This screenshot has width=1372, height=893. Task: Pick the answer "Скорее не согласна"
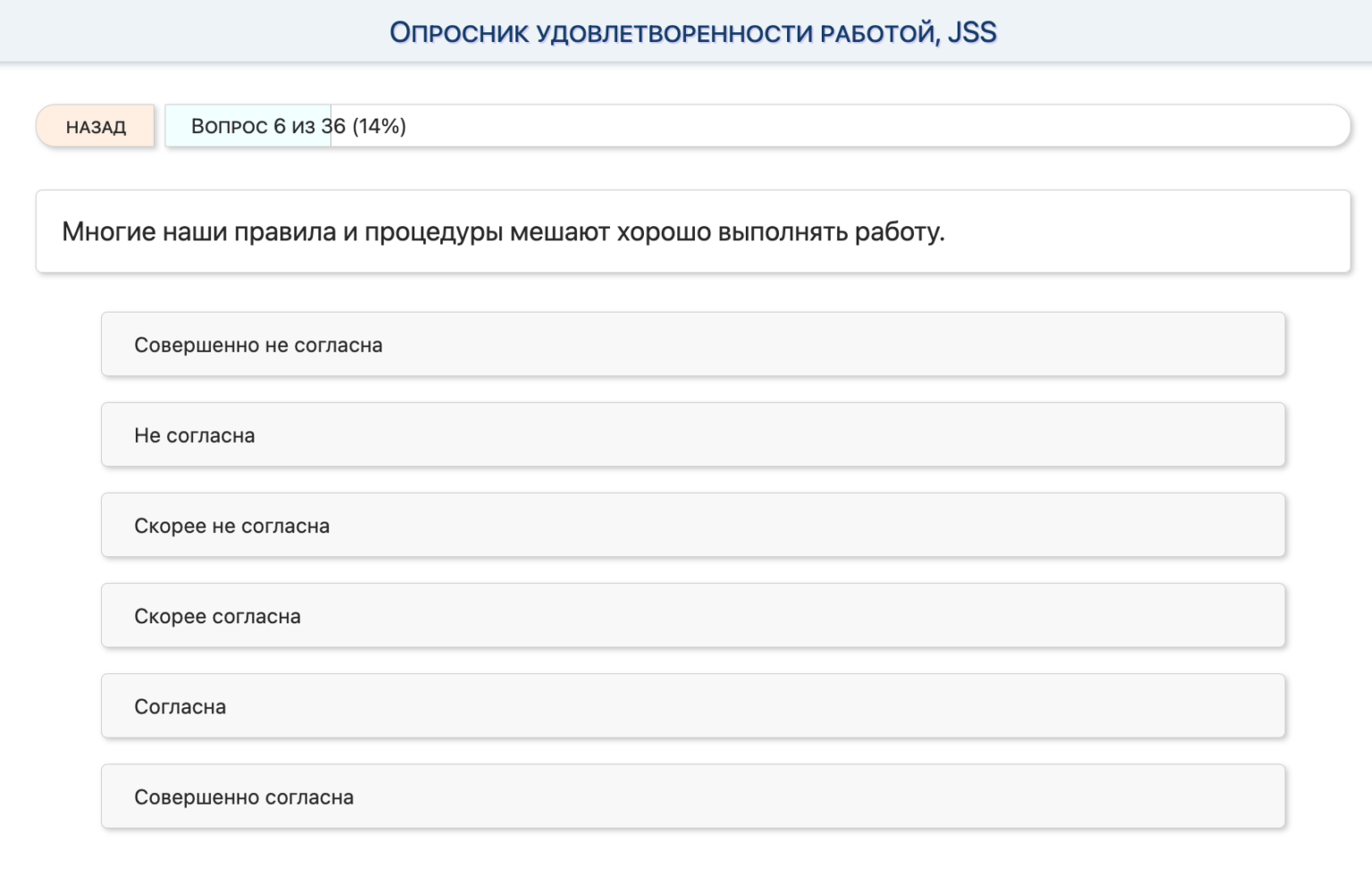[x=692, y=525]
